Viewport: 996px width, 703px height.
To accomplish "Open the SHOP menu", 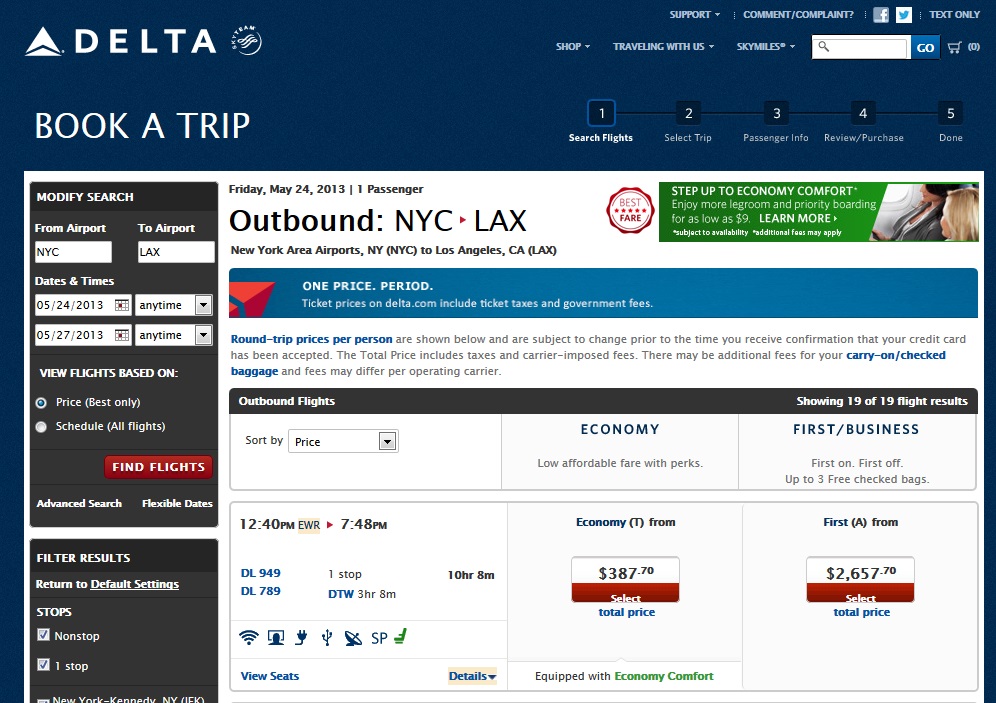I will click(572, 47).
